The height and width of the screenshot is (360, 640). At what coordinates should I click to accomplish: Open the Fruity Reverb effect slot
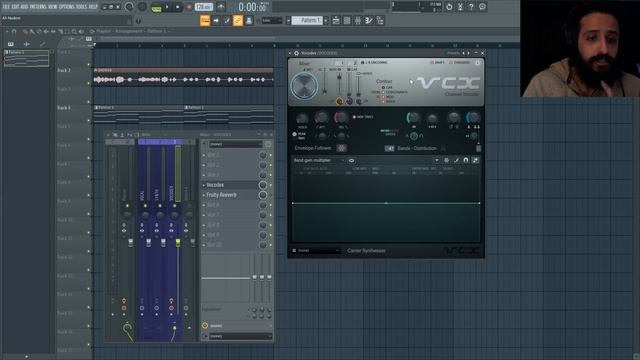231,195
